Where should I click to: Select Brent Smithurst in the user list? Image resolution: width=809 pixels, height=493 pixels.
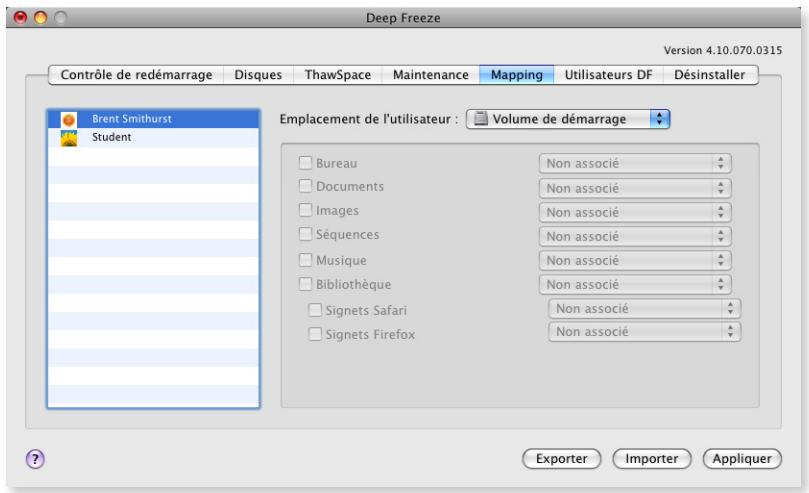[153, 119]
